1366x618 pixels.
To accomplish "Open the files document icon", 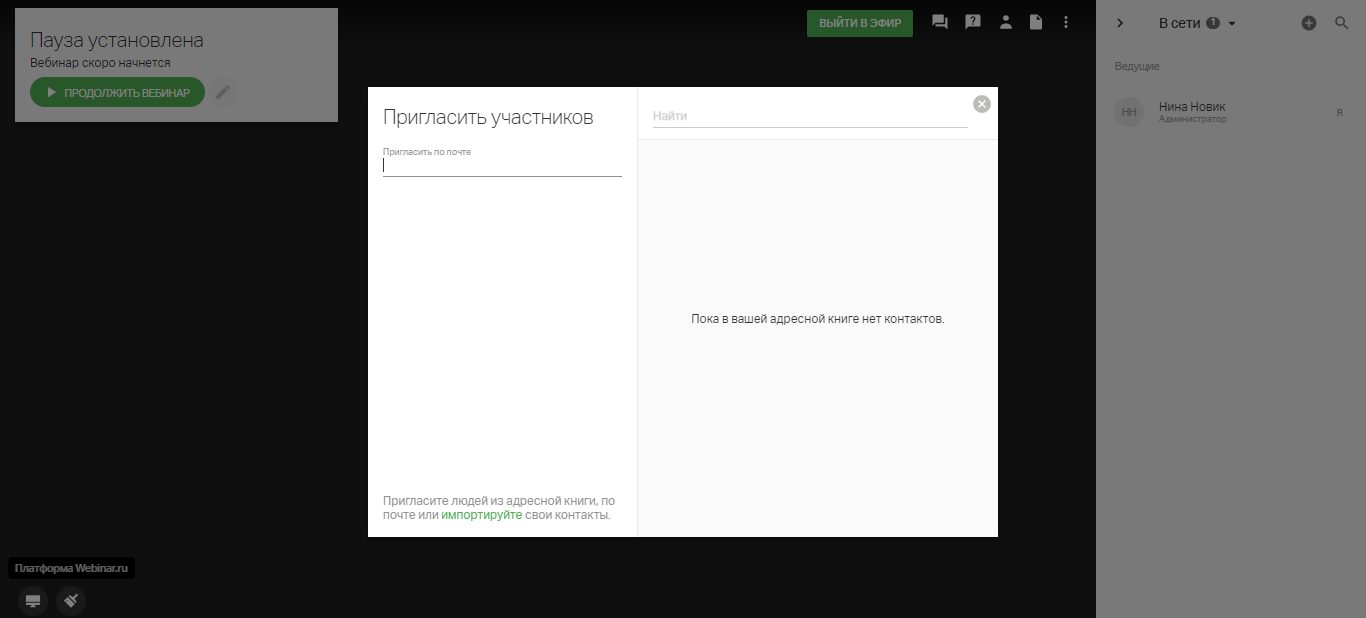I will coord(1036,22).
